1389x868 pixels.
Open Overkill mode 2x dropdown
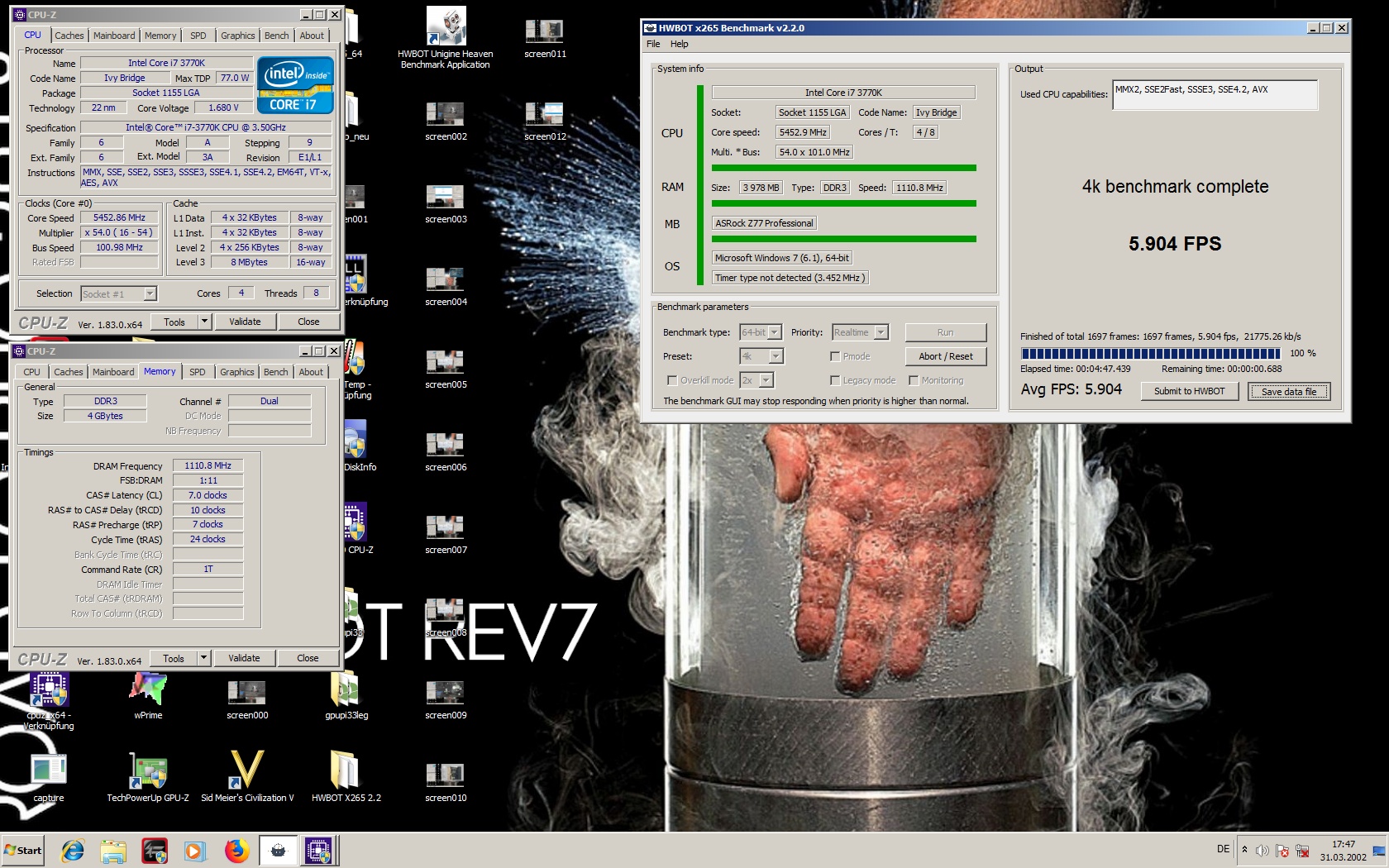tap(757, 380)
